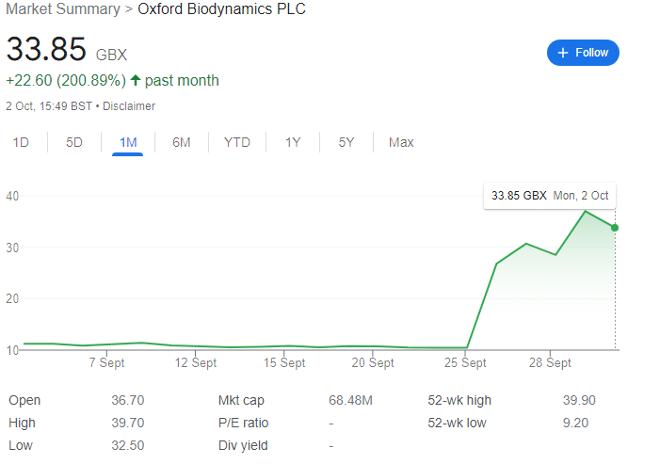Click the P/E ratio label
This screenshot has height=464, width=660.
pyautogui.click(x=243, y=423)
